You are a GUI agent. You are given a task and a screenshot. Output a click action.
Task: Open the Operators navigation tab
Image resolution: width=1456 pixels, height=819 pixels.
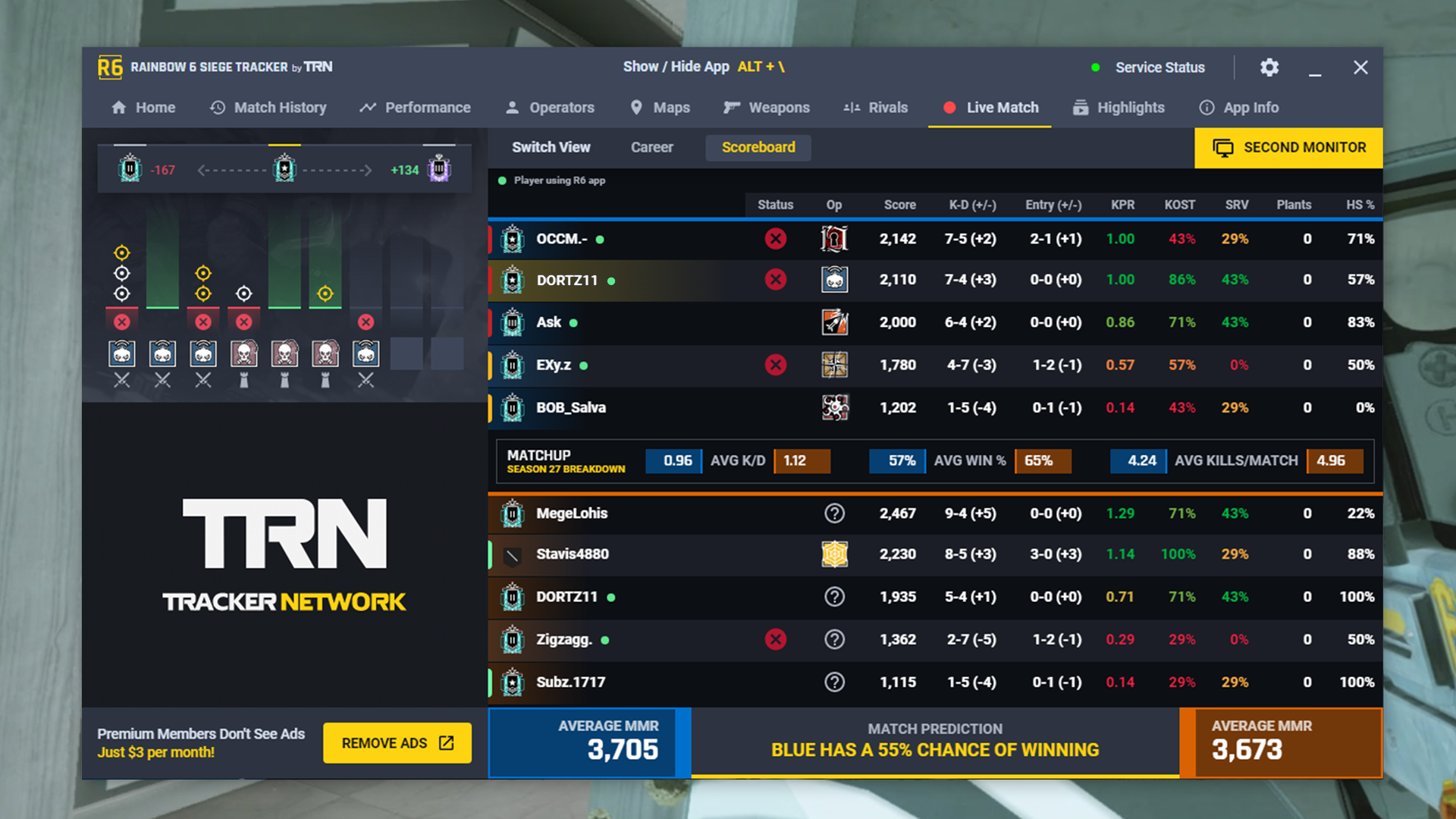(551, 107)
